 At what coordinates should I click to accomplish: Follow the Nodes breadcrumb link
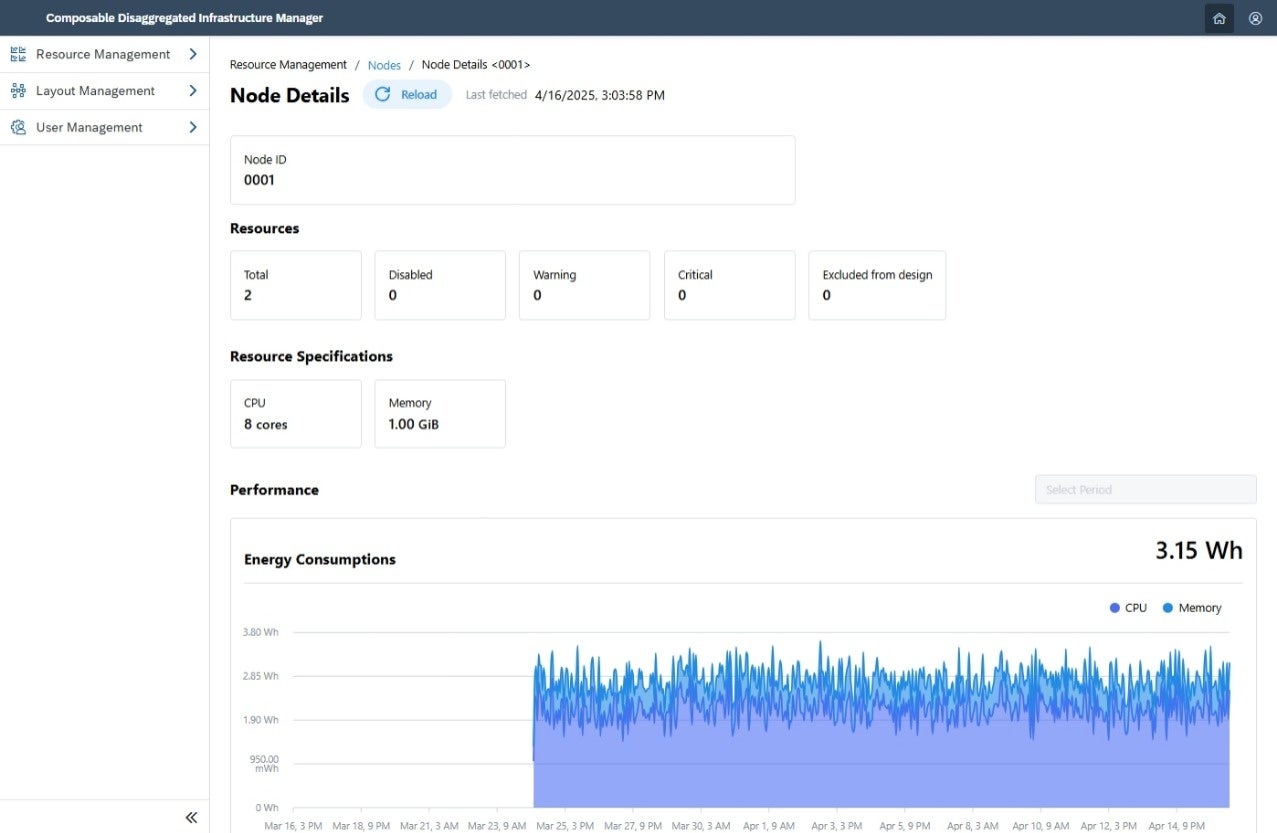pyautogui.click(x=384, y=65)
